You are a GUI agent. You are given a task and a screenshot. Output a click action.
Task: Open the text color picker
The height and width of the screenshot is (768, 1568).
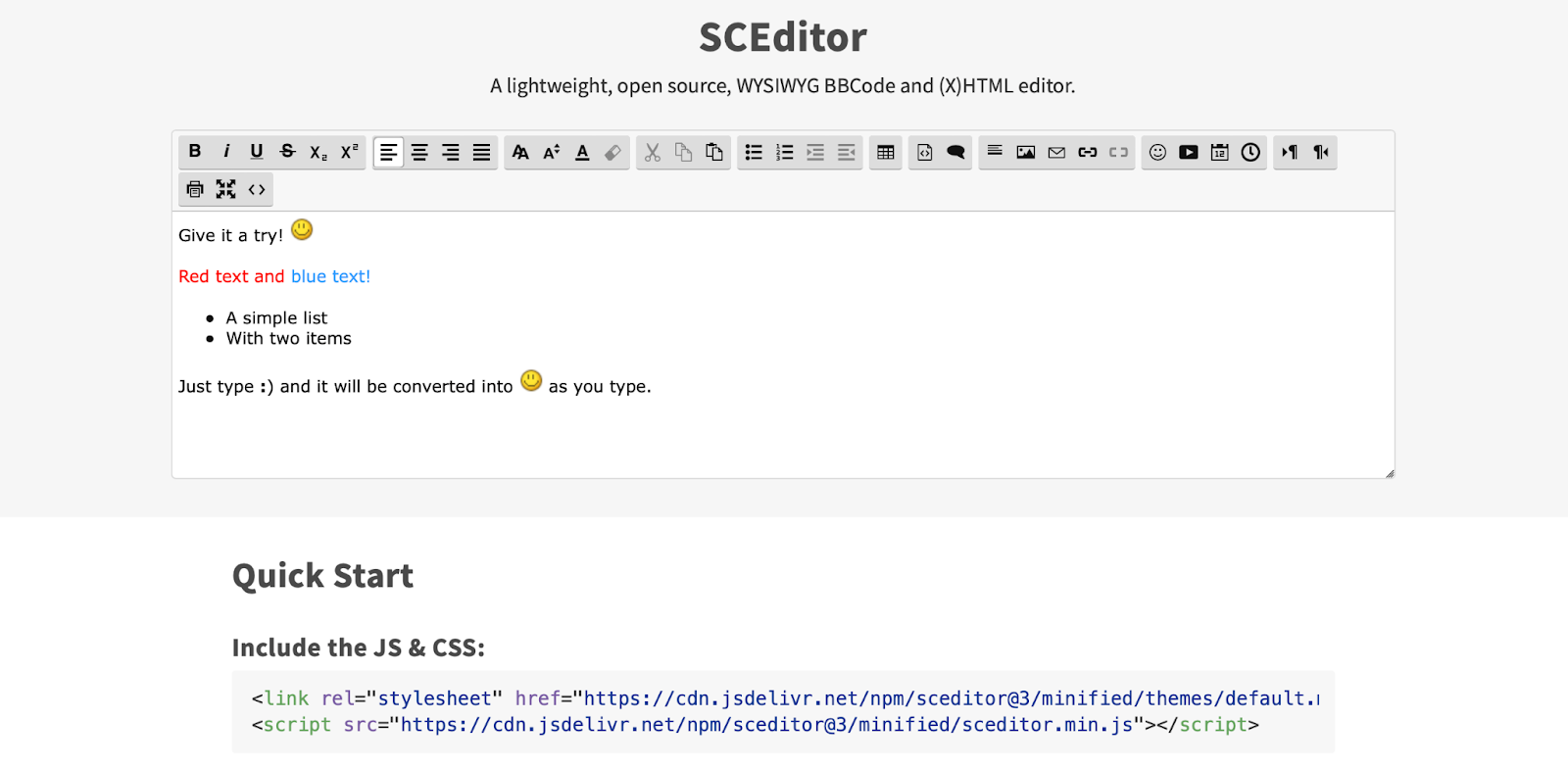(581, 152)
